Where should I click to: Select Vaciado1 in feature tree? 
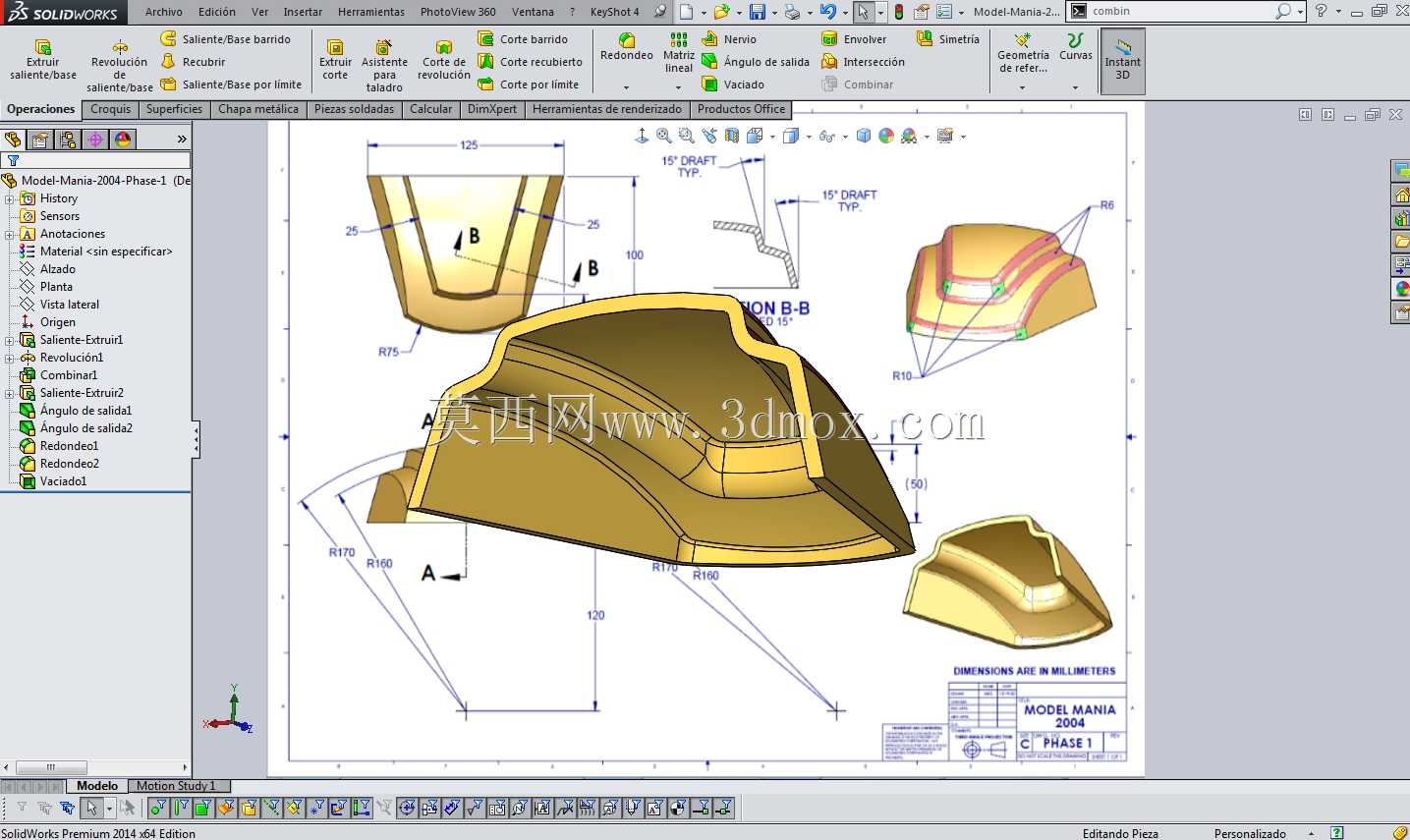tap(63, 481)
